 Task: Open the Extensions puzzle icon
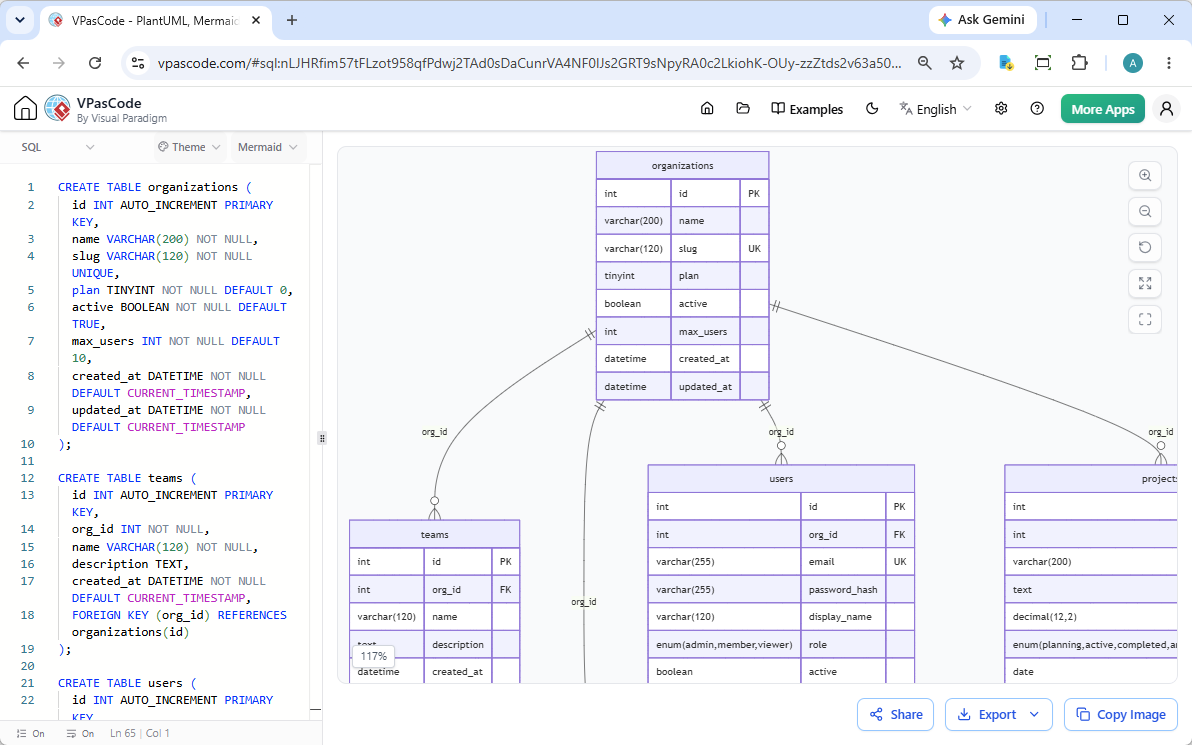1079,63
